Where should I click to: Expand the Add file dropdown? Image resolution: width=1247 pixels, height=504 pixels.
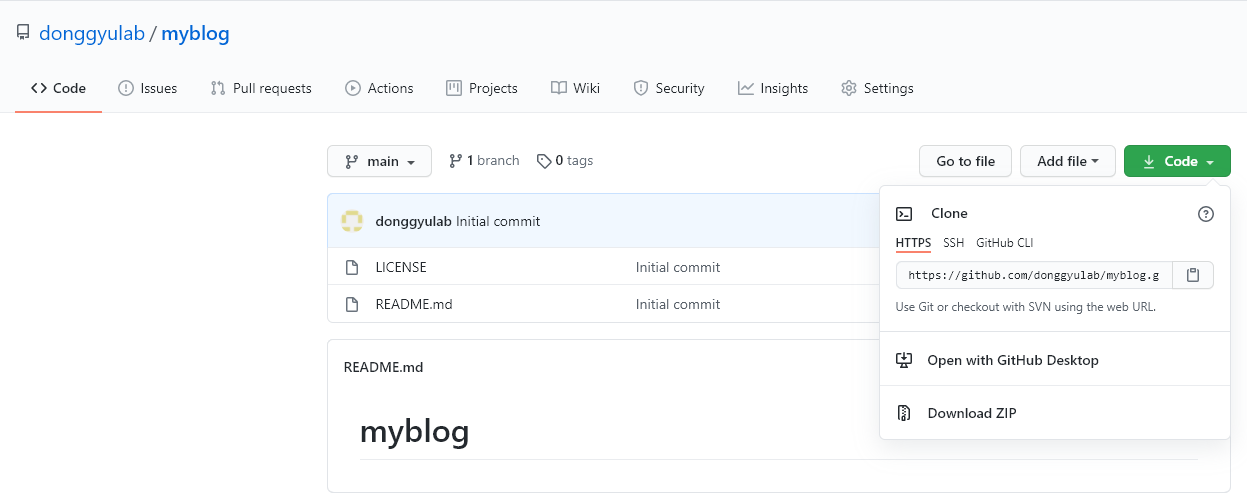[1067, 161]
